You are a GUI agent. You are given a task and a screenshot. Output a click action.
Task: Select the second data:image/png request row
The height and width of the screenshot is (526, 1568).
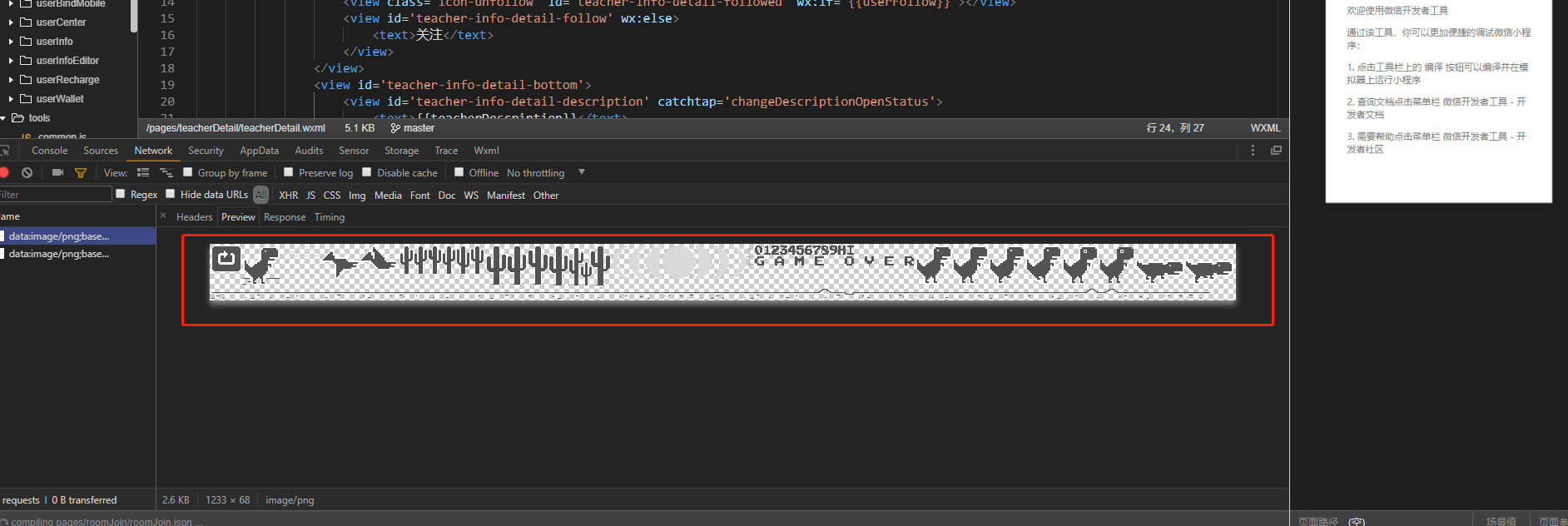pos(77,254)
